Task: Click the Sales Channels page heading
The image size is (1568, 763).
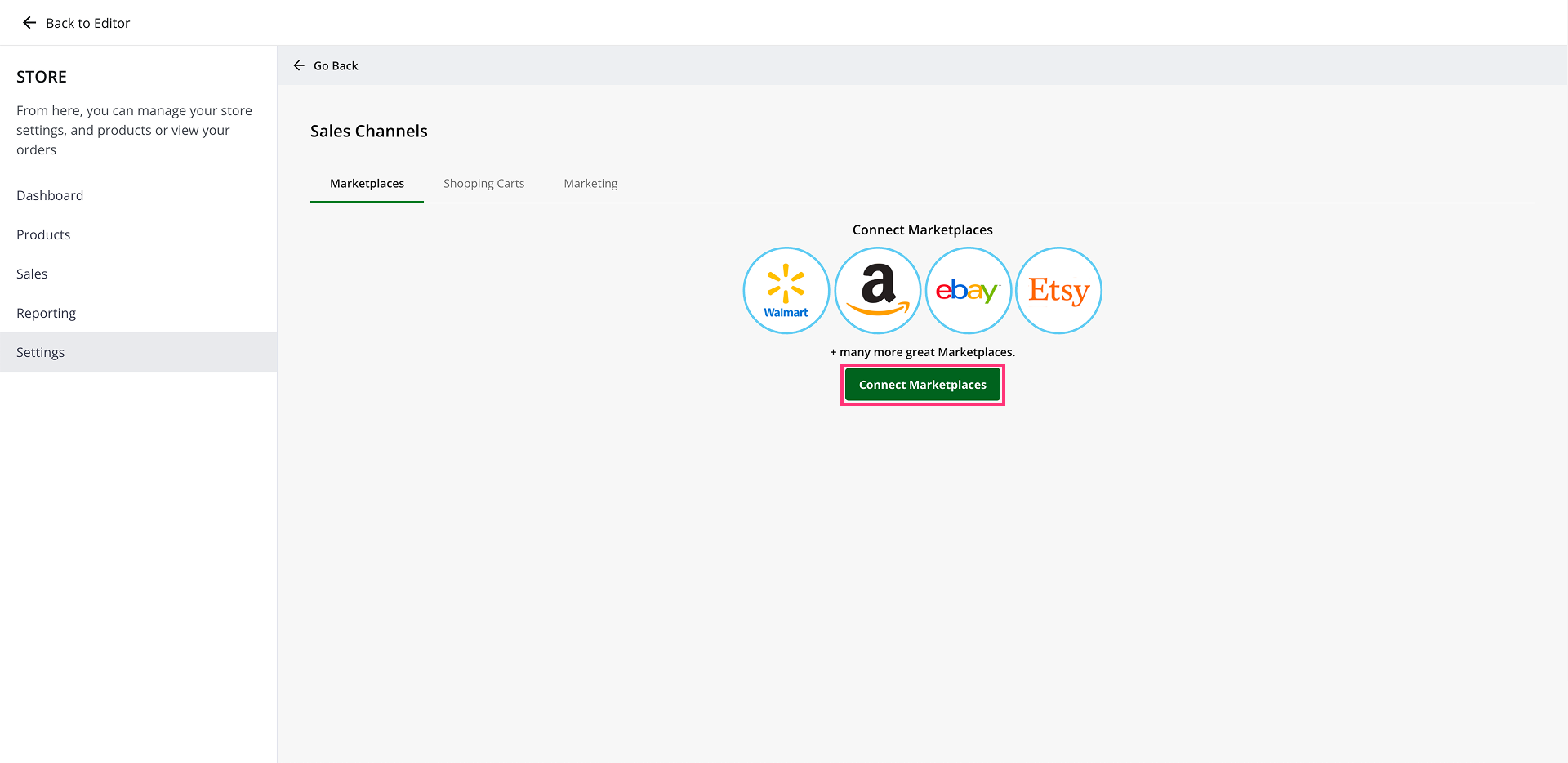Action: (x=369, y=132)
